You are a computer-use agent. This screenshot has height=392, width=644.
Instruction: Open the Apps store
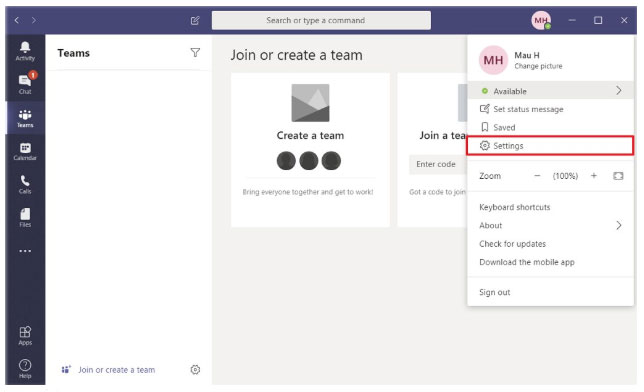click(x=25, y=335)
